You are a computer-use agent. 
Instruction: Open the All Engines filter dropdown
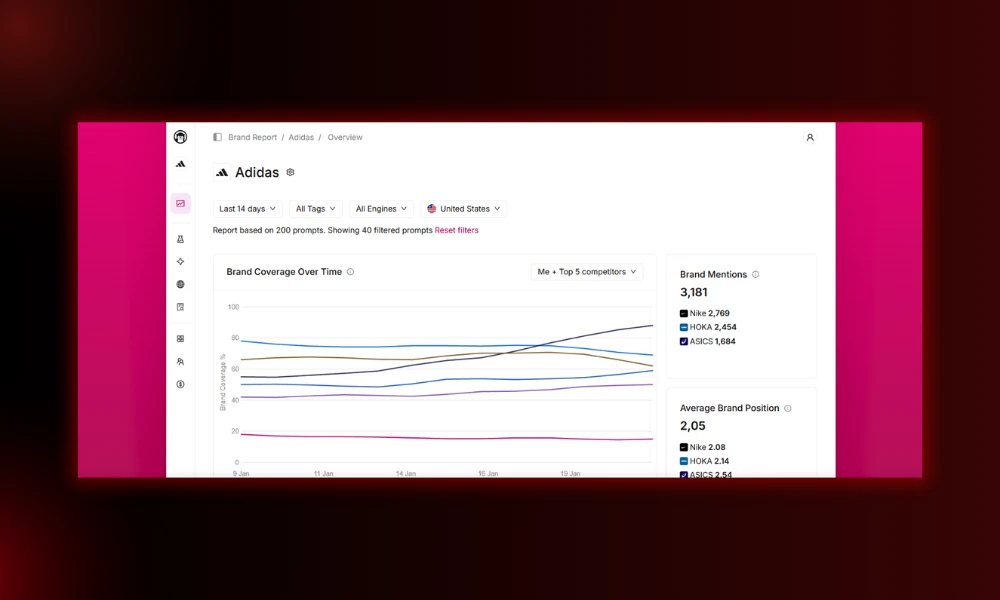tap(381, 209)
